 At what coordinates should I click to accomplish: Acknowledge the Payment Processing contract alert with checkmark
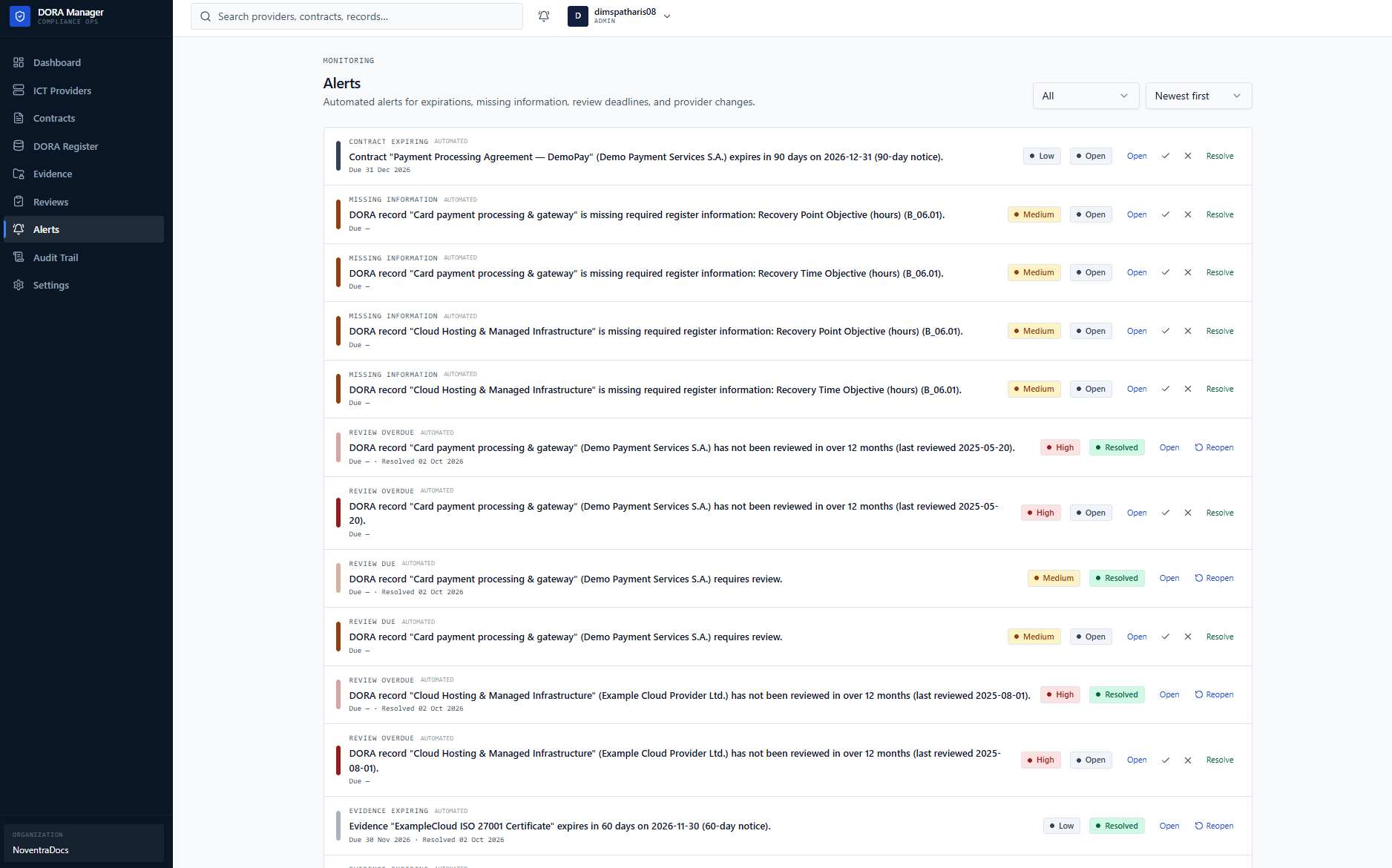(1166, 156)
